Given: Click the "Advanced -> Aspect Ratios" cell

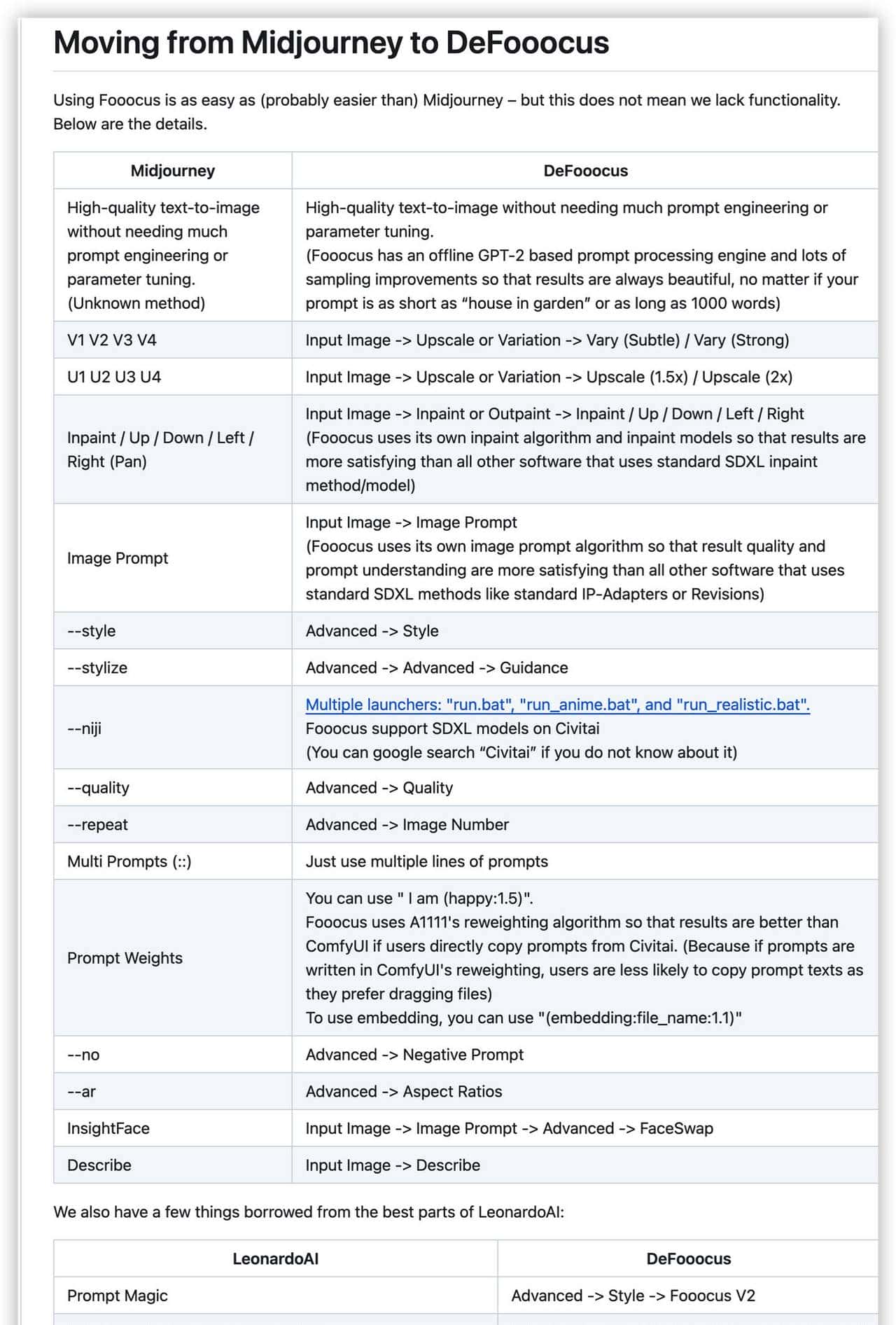Looking at the screenshot, I should pyautogui.click(x=404, y=1092).
